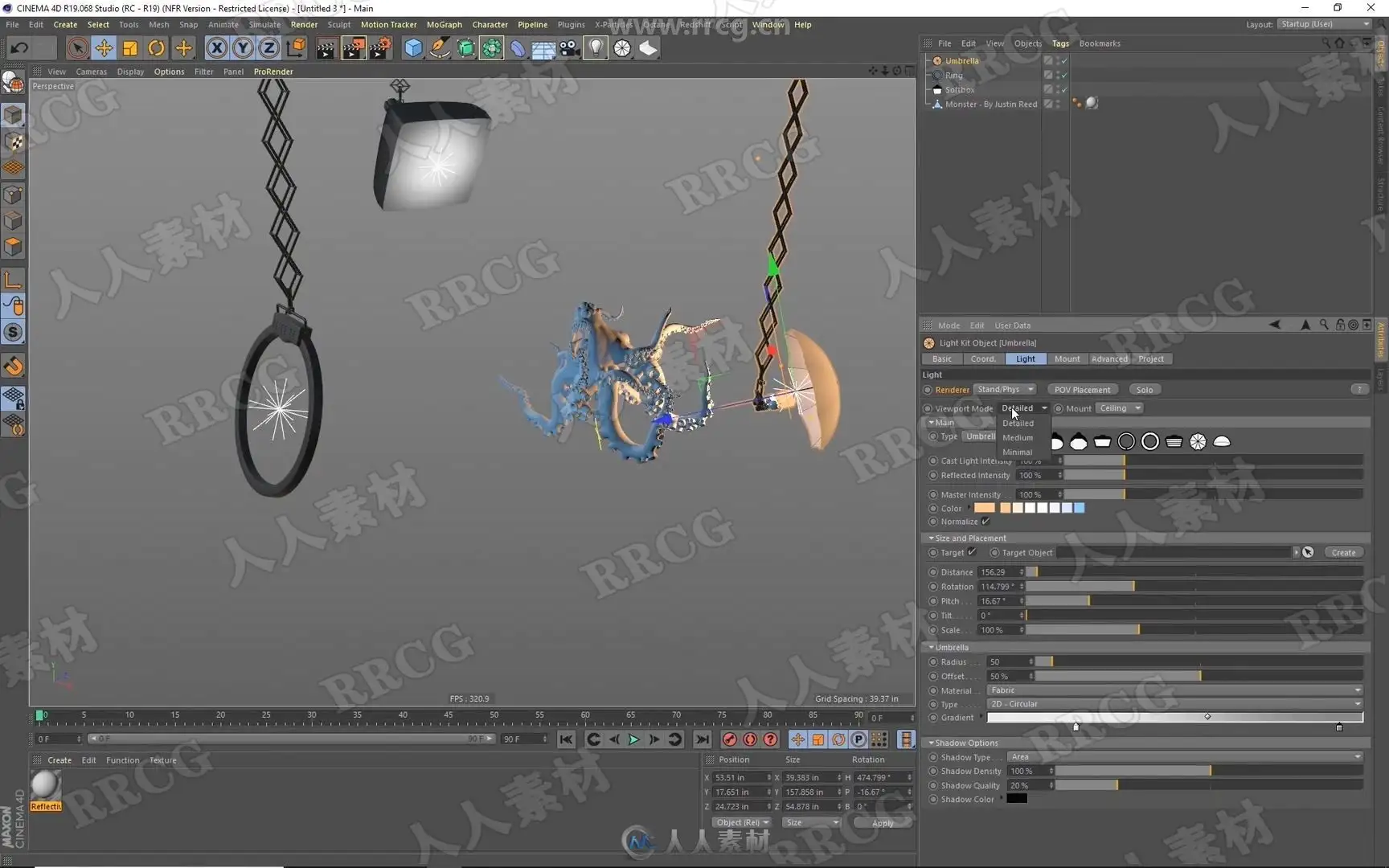
Task: Choose Minimal in Viewport Mode list
Action: pos(1018,452)
